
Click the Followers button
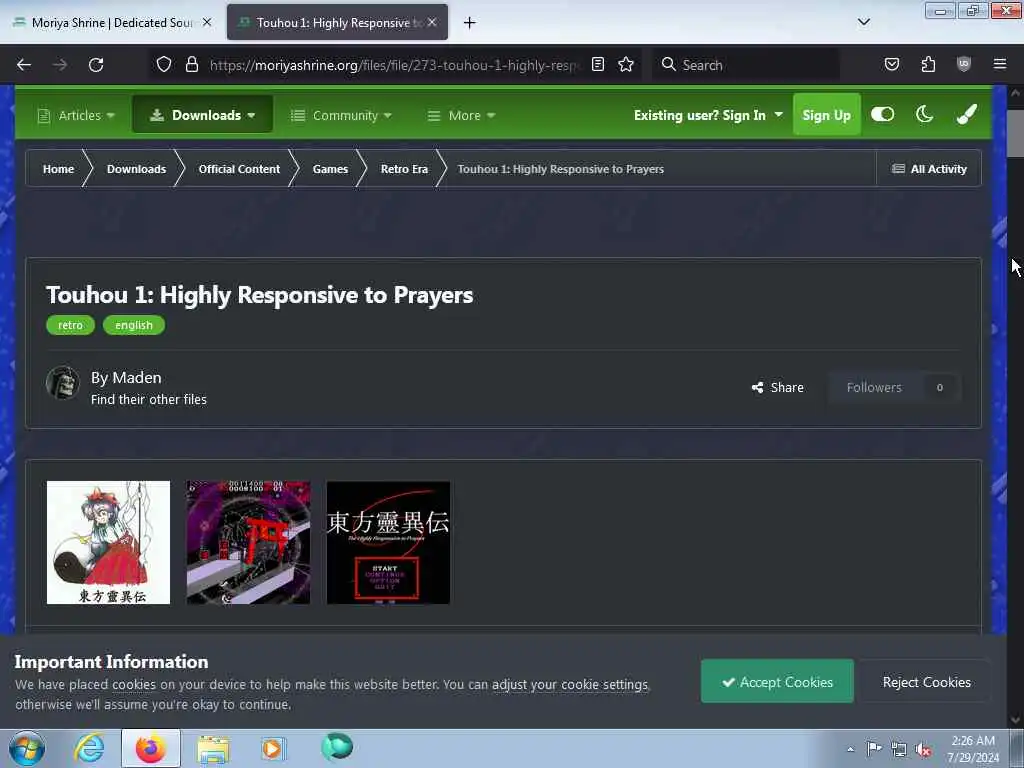(894, 387)
